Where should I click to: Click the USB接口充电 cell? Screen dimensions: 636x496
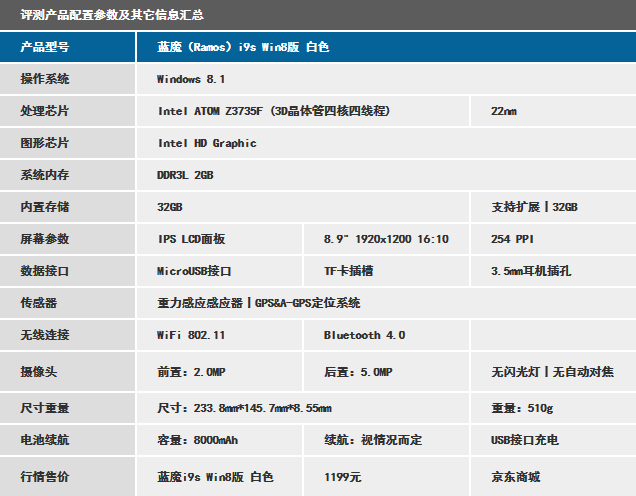pyautogui.click(x=553, y=440)
